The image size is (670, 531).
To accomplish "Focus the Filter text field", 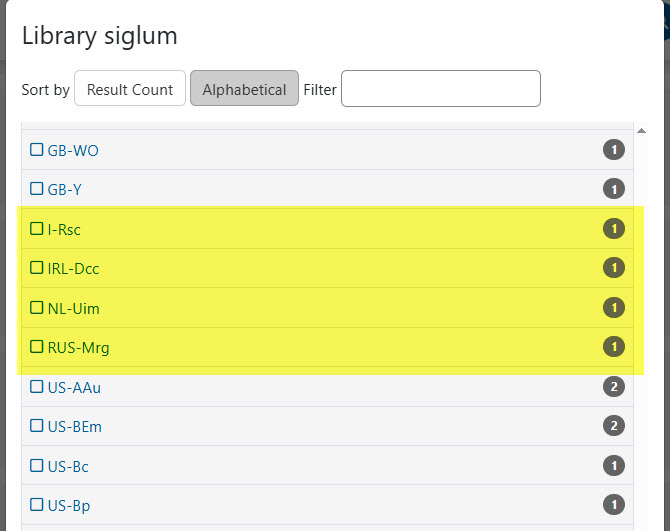I will [441, 88].
